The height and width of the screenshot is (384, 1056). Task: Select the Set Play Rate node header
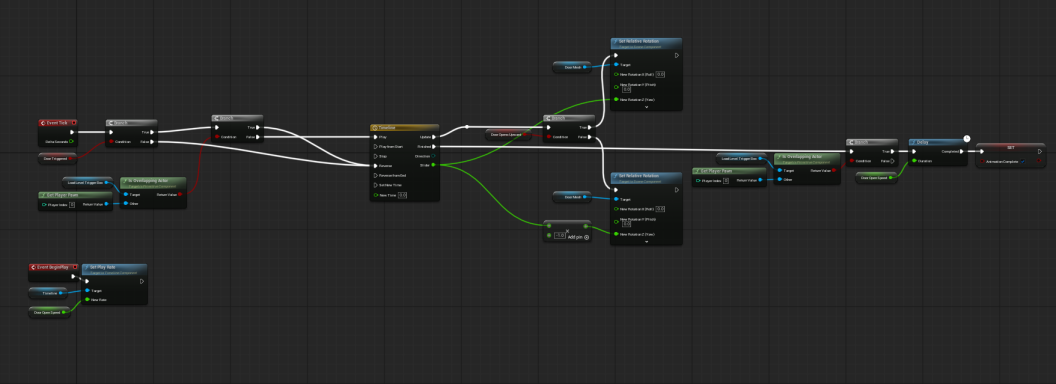click(x=114, y=269)
